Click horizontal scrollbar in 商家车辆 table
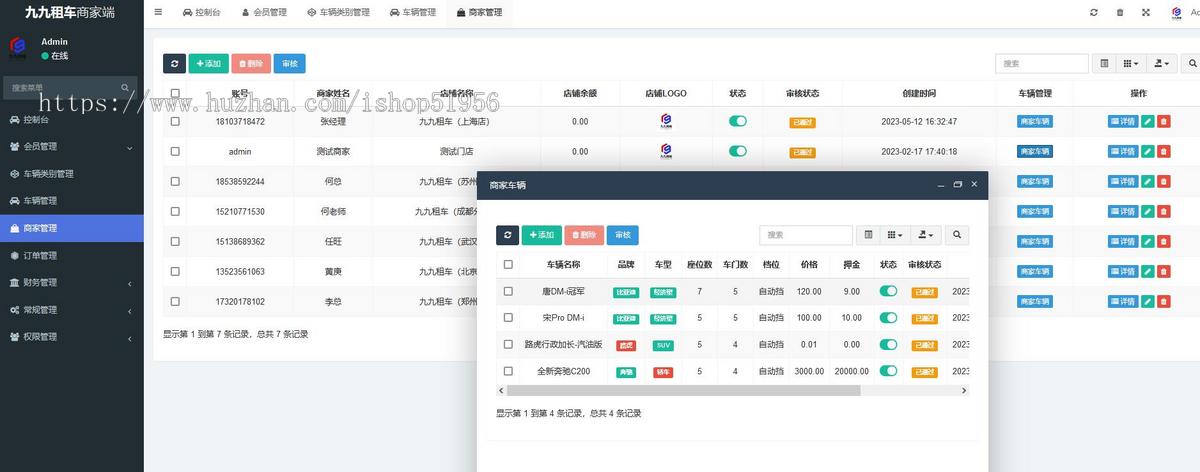Screen dimensions: 1200x472 684,391
